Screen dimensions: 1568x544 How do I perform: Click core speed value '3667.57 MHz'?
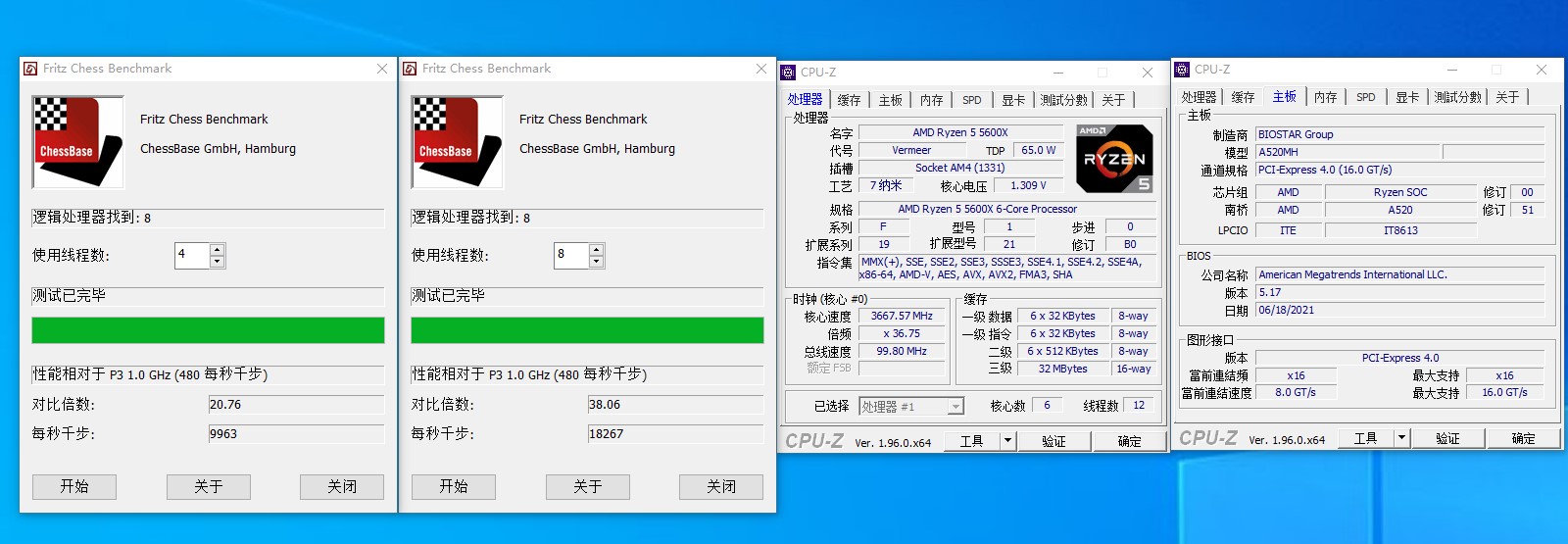coord(902,316)
